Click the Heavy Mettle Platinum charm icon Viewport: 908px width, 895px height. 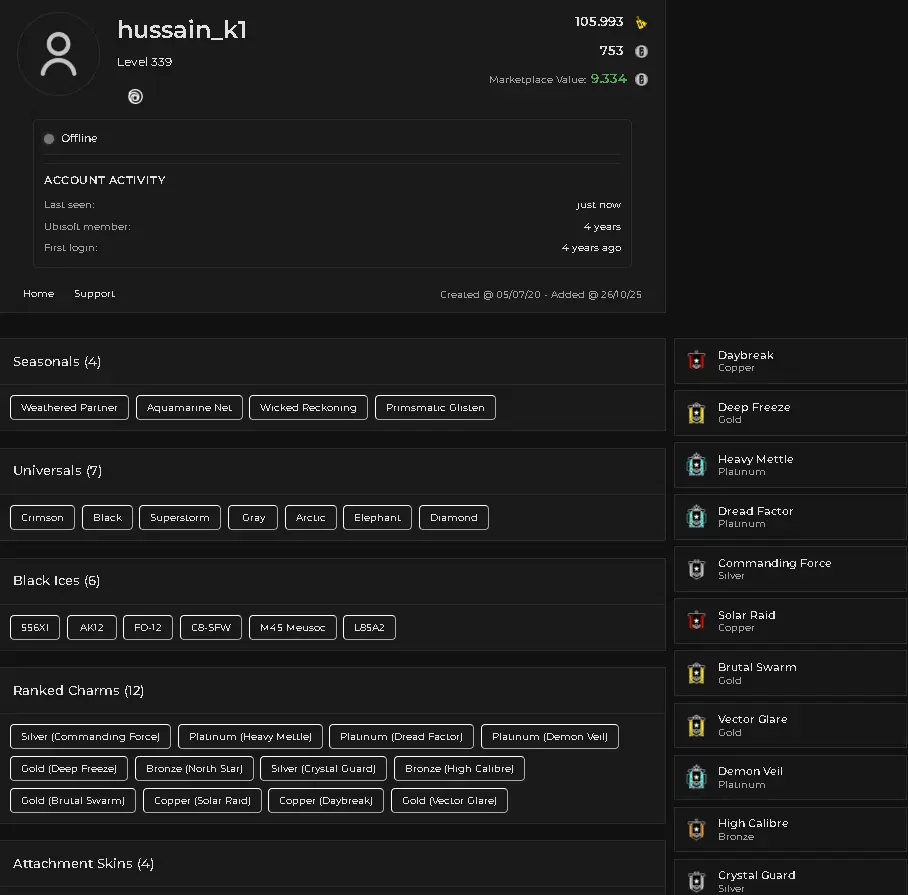click(697, 465)
